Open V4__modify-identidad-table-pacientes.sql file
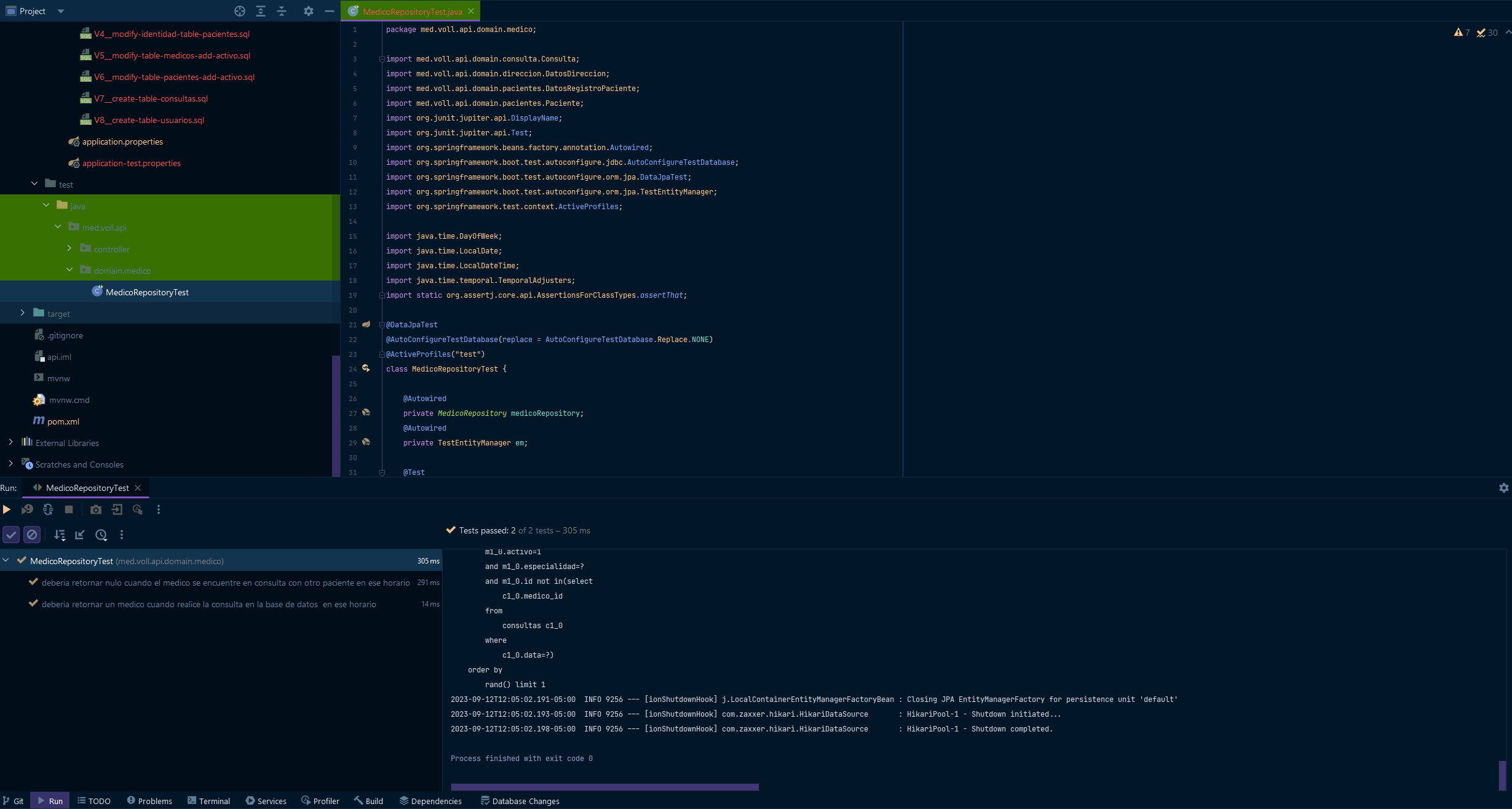The image size is (1512, 809). (171, 34)
